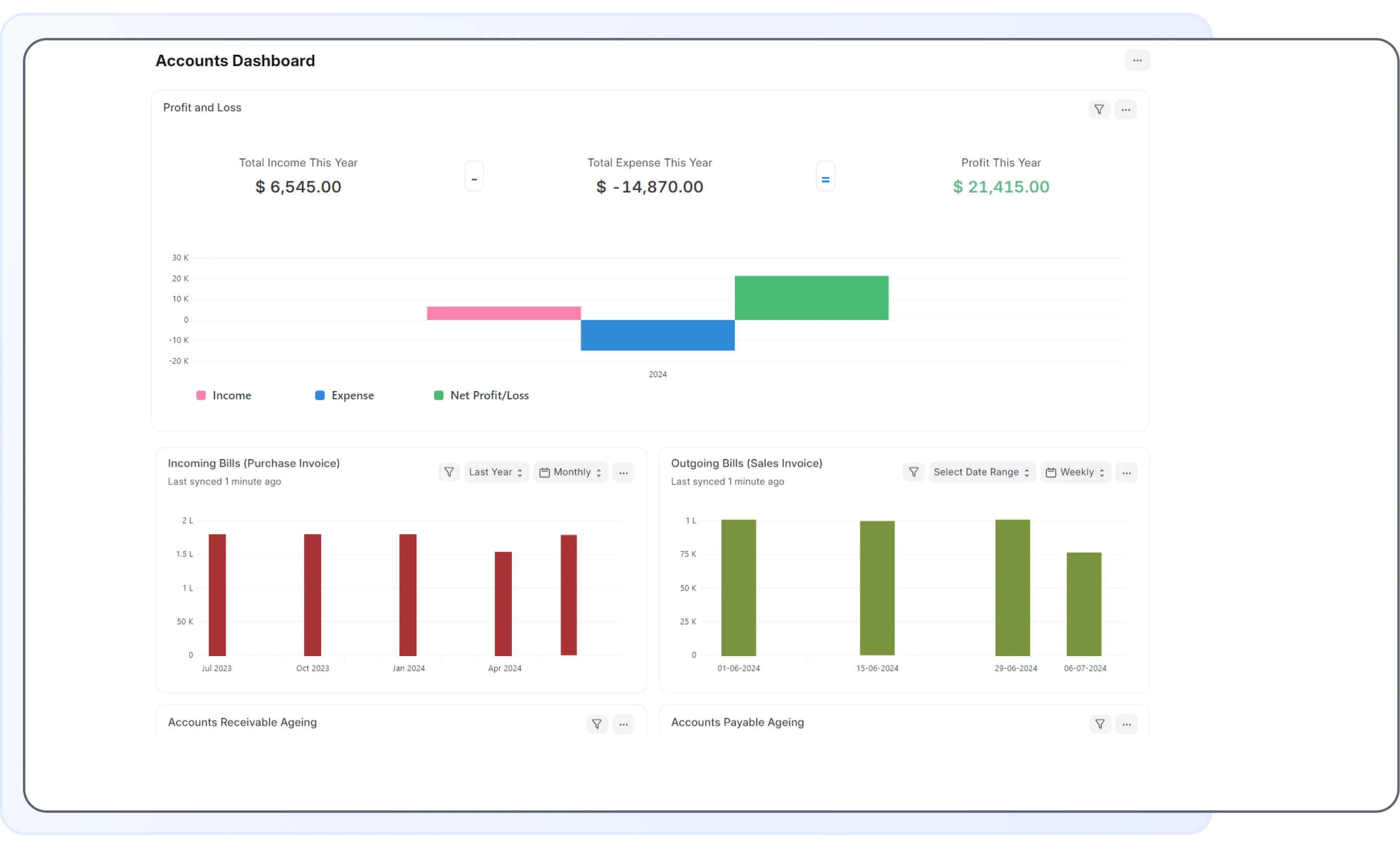
Task: Click filter icon on Outgoing Bills chart
Action: [913, 472]
